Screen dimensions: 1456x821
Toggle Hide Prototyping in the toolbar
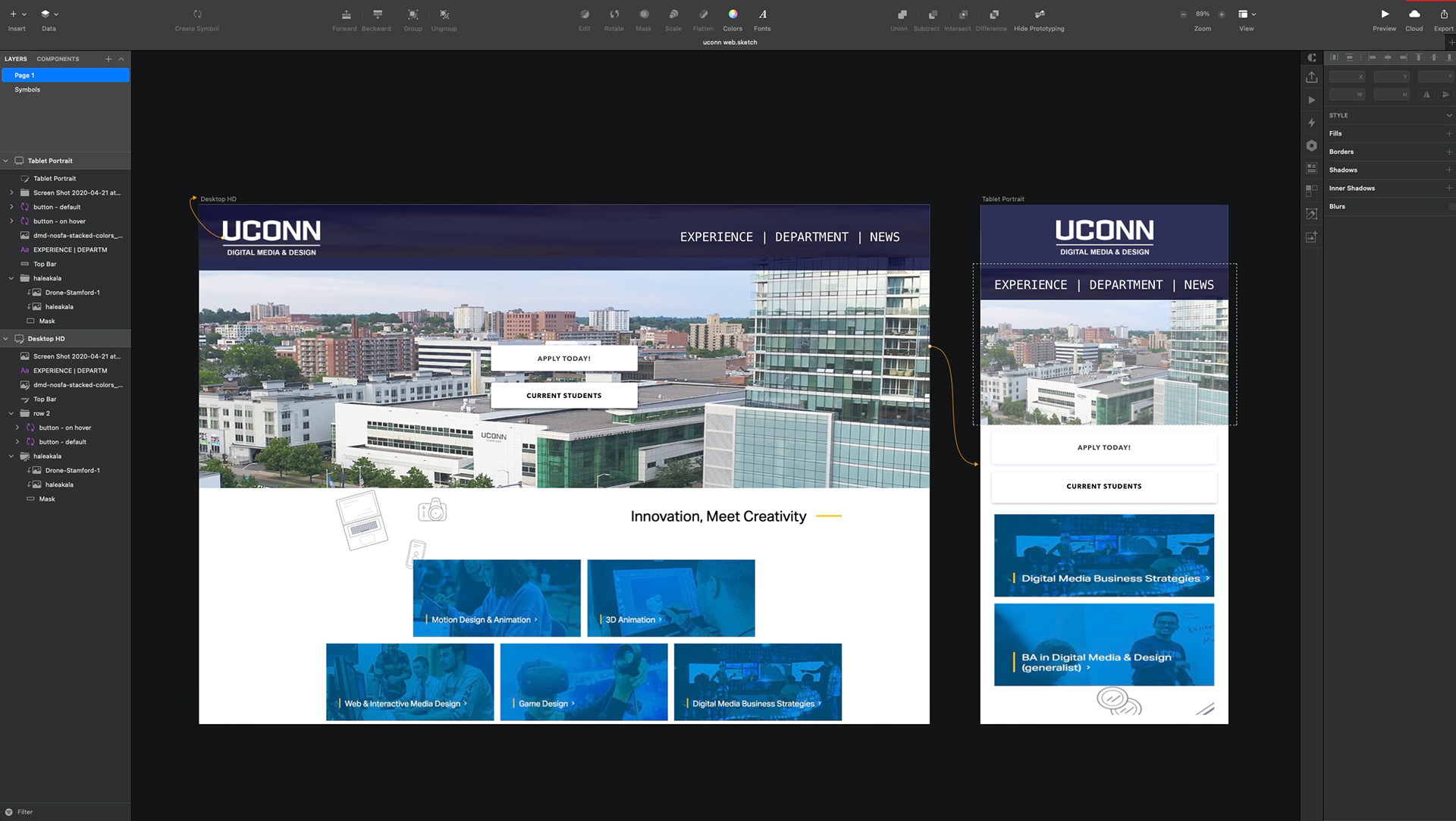pos(1040,14)
